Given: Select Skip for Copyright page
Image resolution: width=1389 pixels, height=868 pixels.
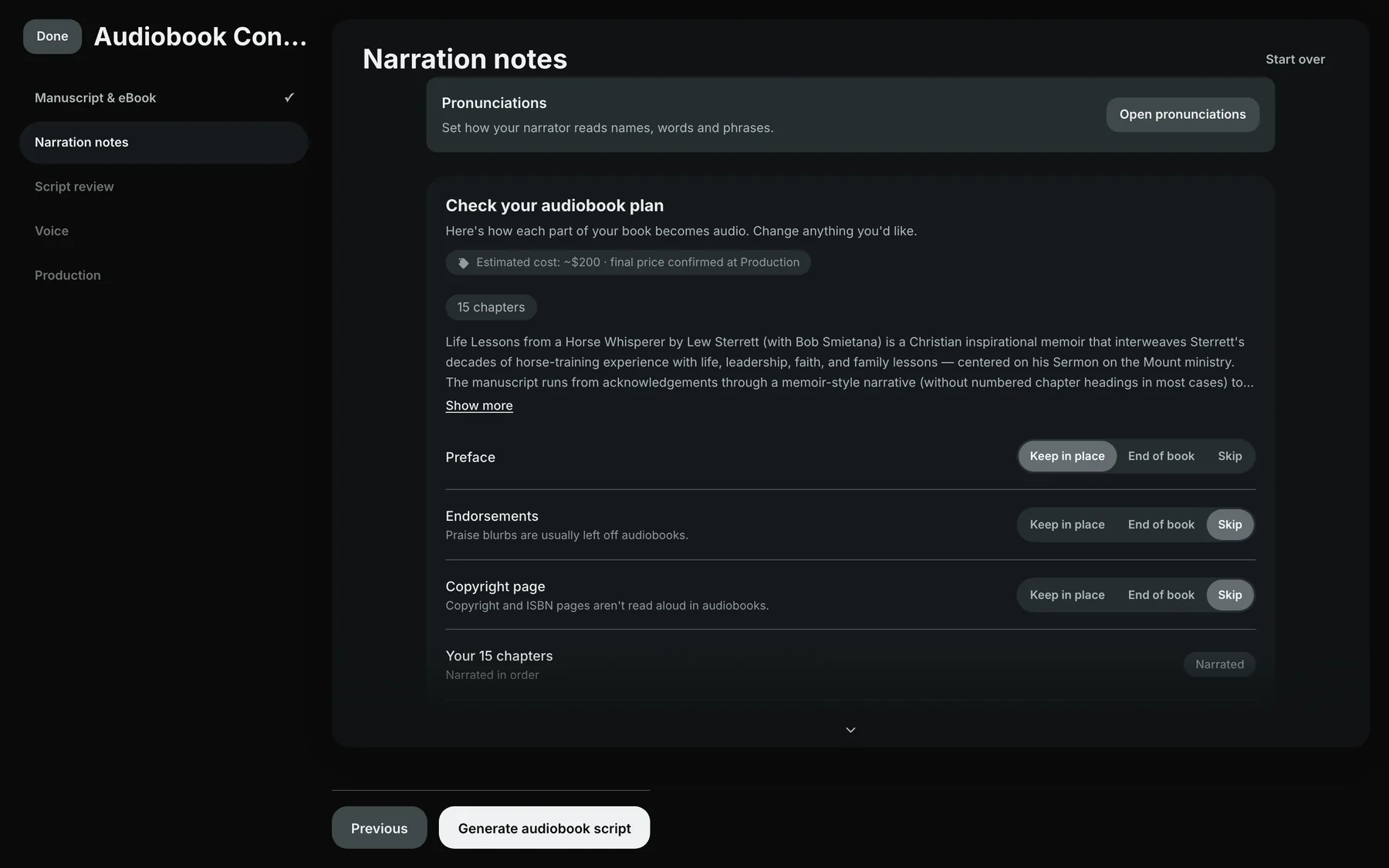Looking at the screenshot, I should coord(1230,595).
